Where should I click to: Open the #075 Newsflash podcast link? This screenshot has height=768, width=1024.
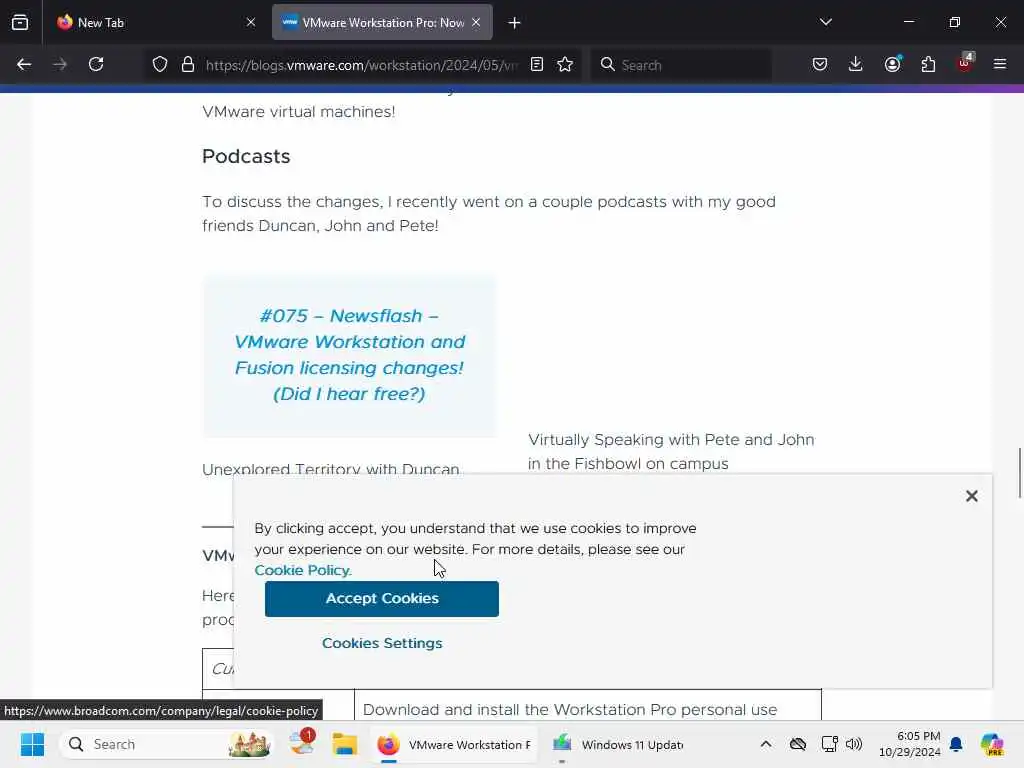coord(349,355)
